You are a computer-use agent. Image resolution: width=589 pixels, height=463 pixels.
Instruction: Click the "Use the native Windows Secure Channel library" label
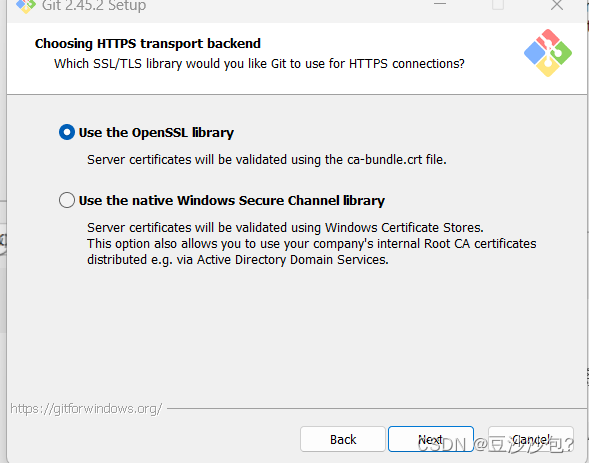point(232,201)
